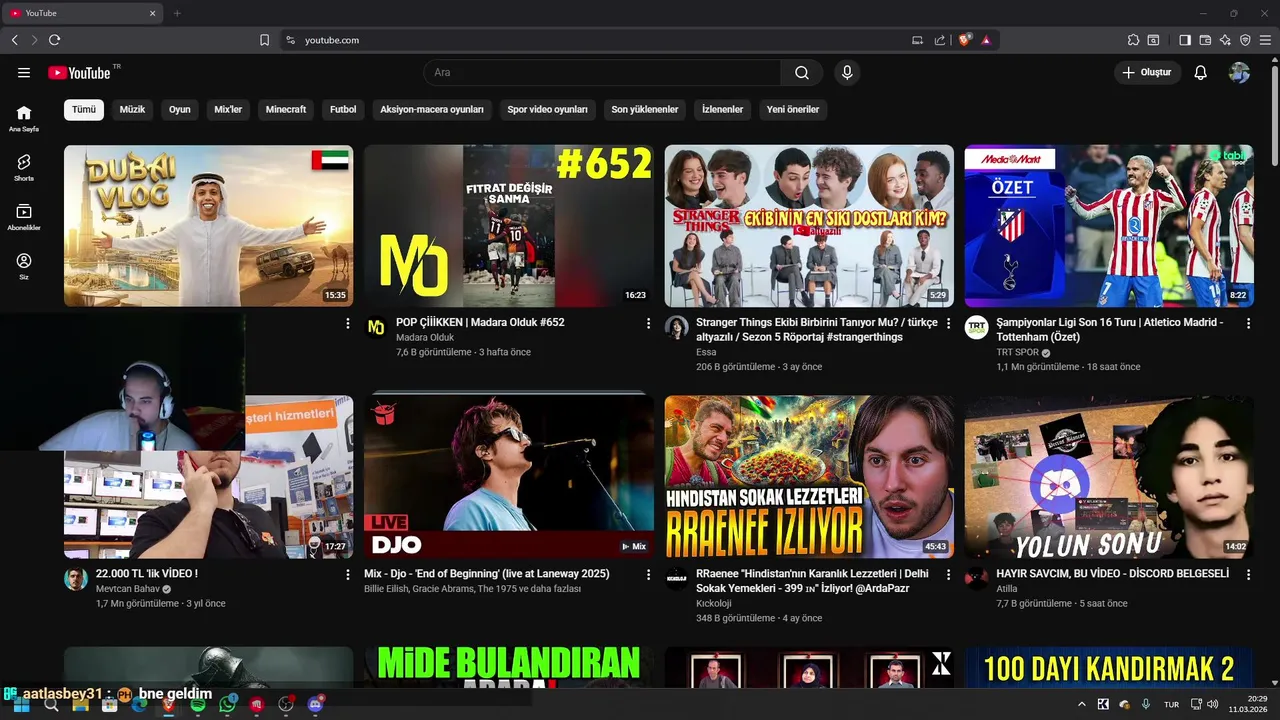Click the browser back arrow
This screenshot has height=720, width=1280.
click(14, 40)
